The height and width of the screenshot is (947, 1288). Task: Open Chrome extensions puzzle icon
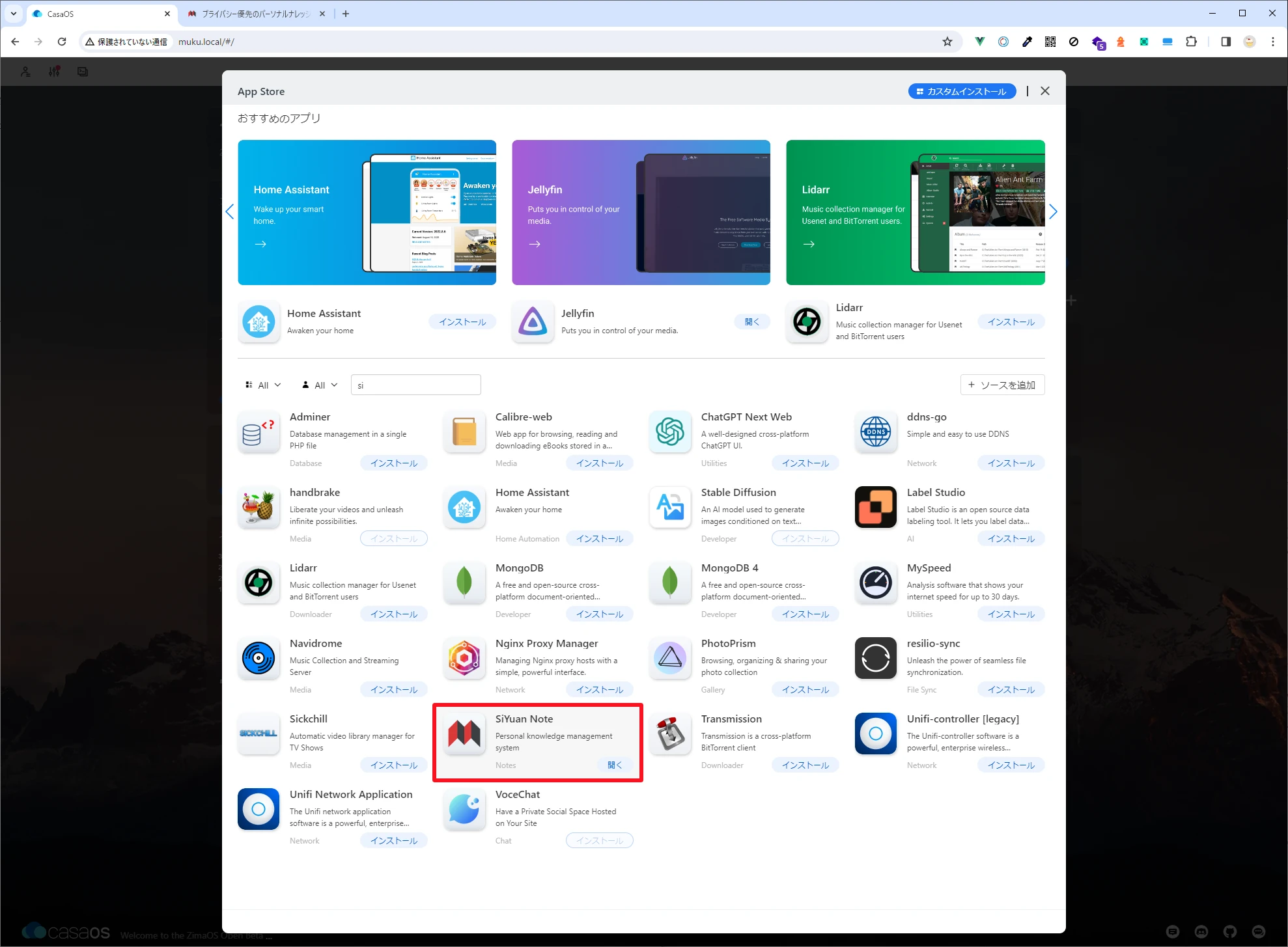[1191, 42]
